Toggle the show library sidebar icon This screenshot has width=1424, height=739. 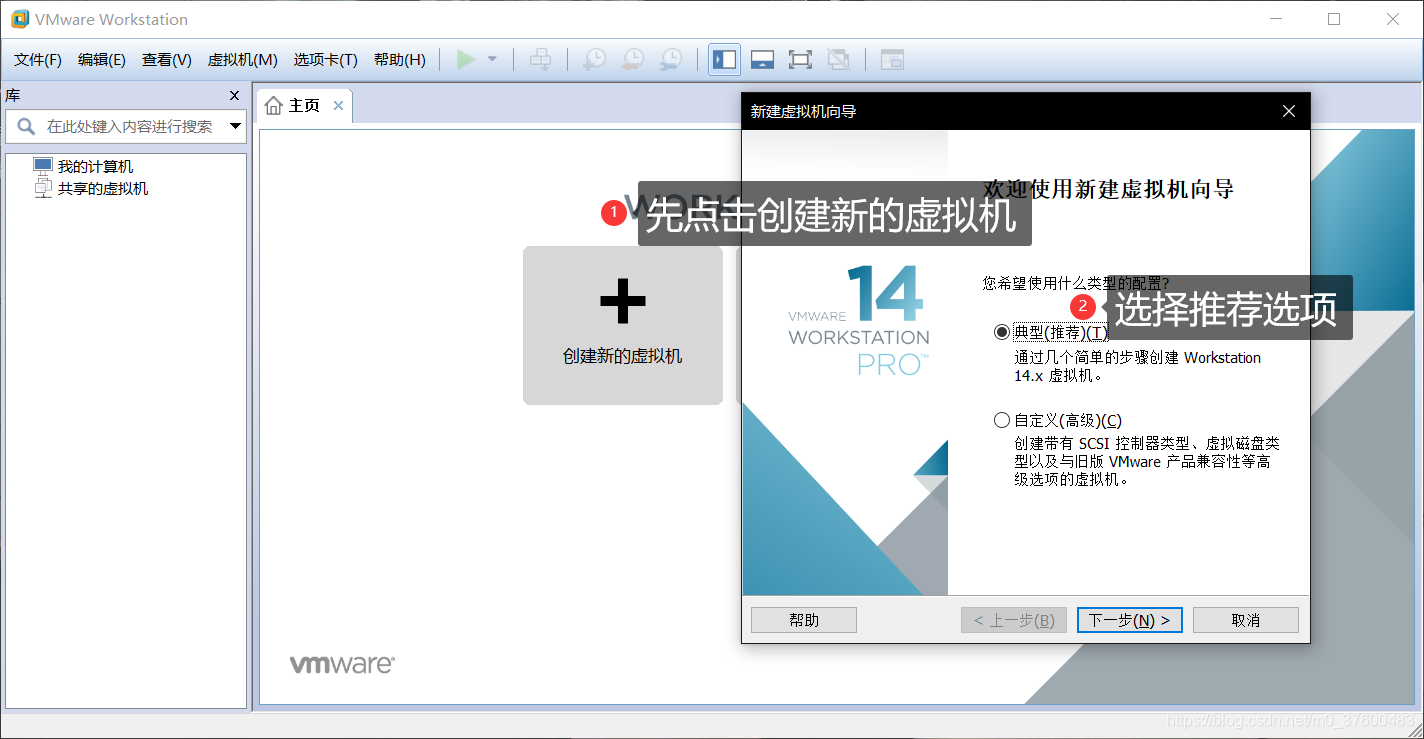tap(724, 60)
